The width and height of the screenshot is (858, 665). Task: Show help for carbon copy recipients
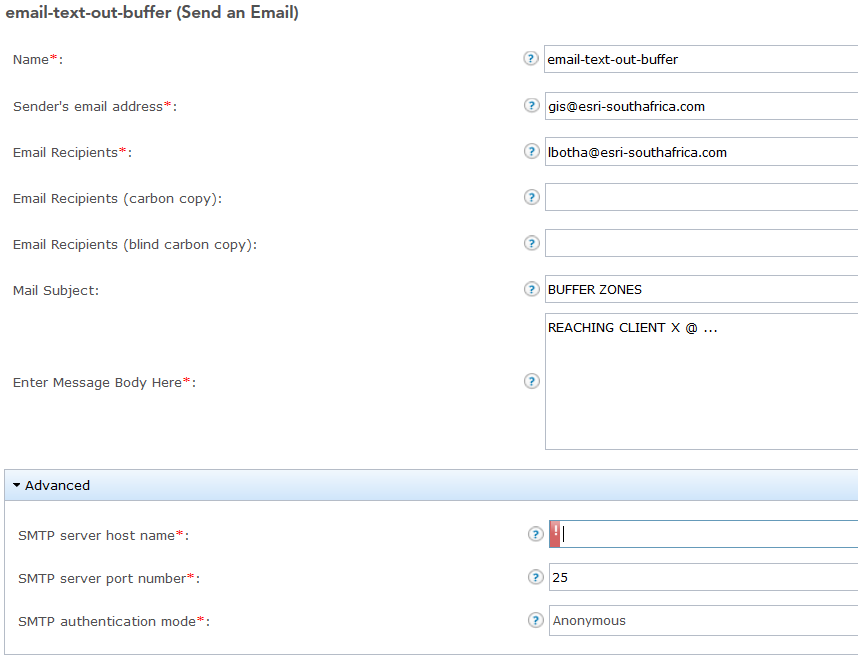531,197
